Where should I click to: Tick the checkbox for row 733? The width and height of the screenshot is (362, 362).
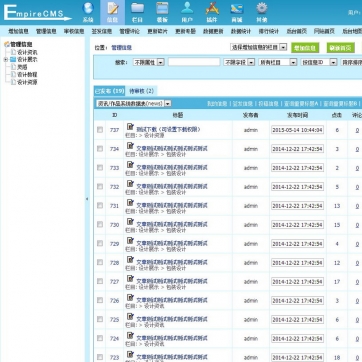tap(100, 168)
